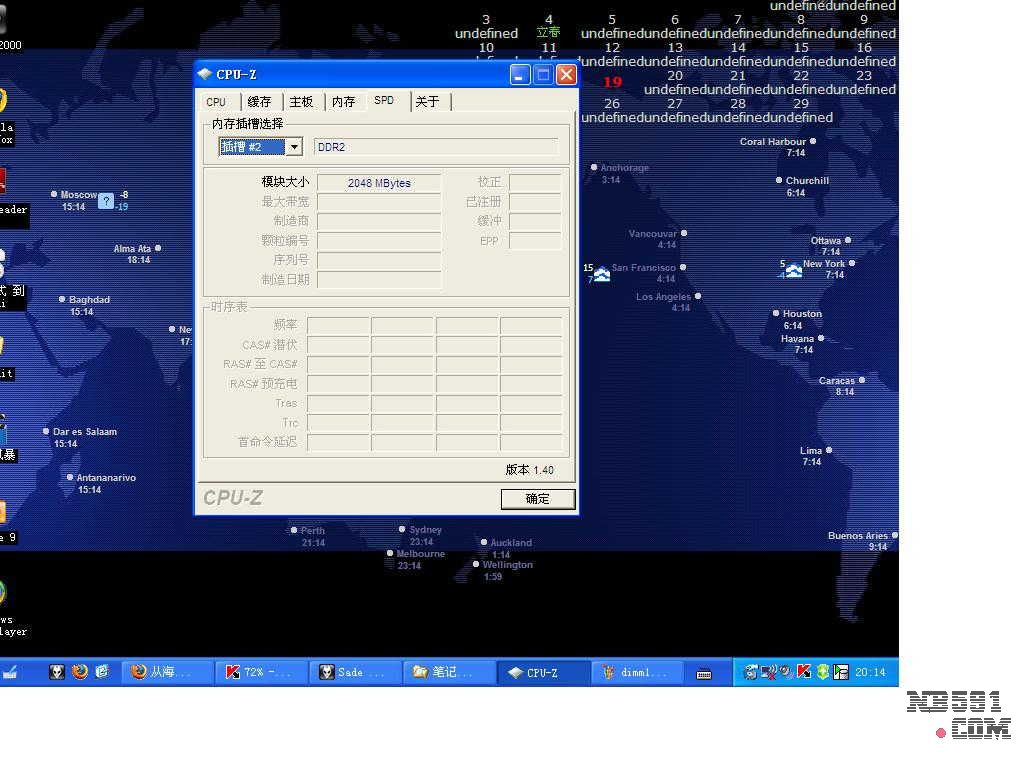The height and width of the screenshot is (768, 1024).
Task: Click the 确定 button
Action: [537, 498]
